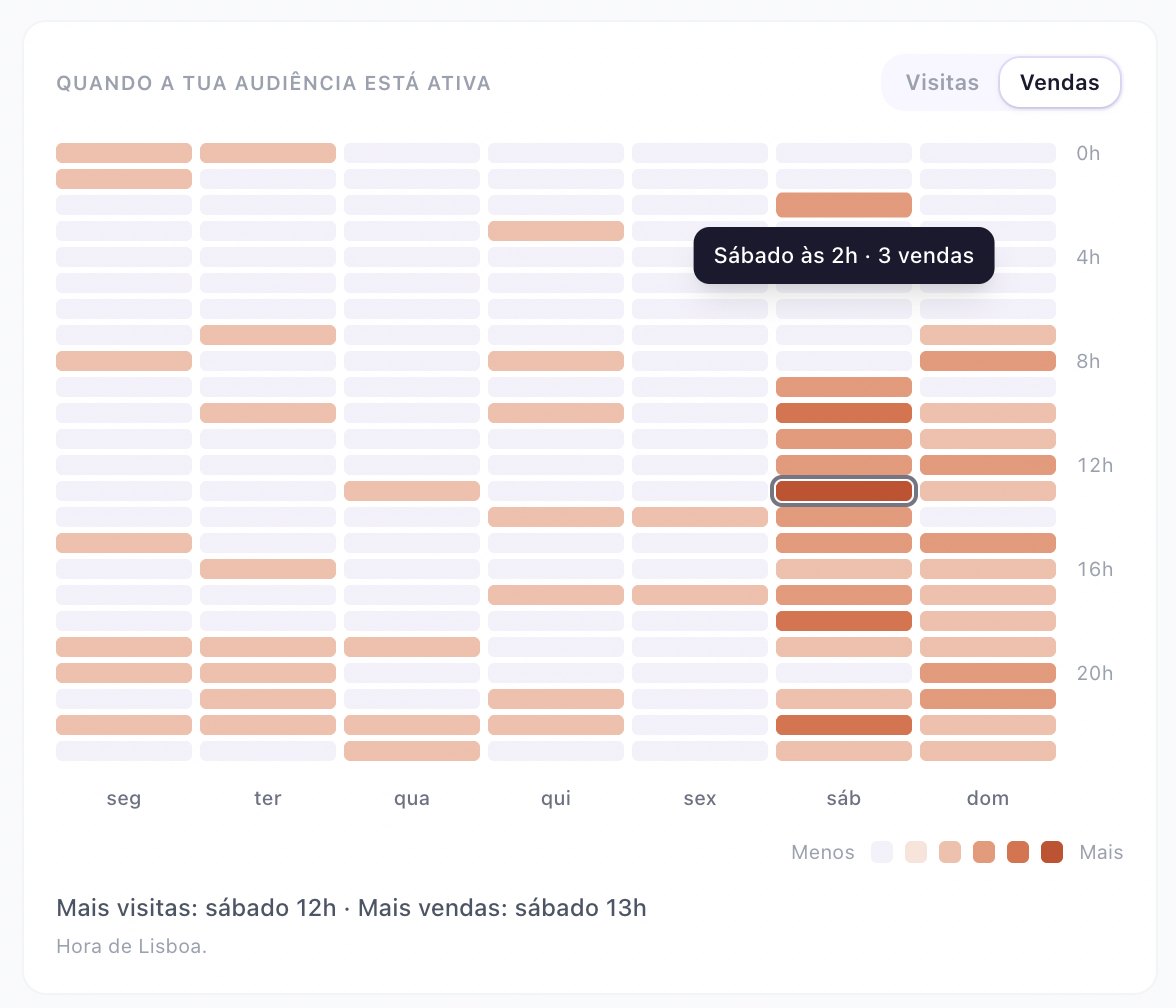Select the domingo 8h heatmap cell
The width and height of the screenshot is (1176, 1008).
click(x=988, y=361)
